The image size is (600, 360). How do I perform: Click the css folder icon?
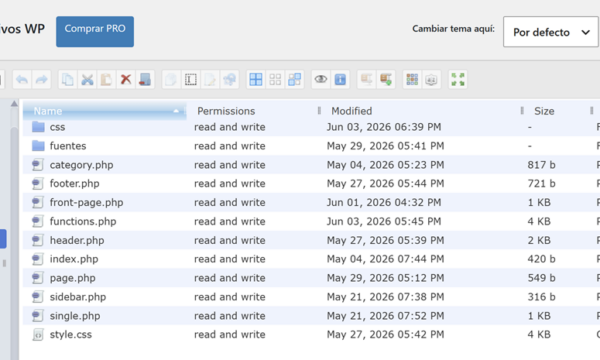pos(38,127)
